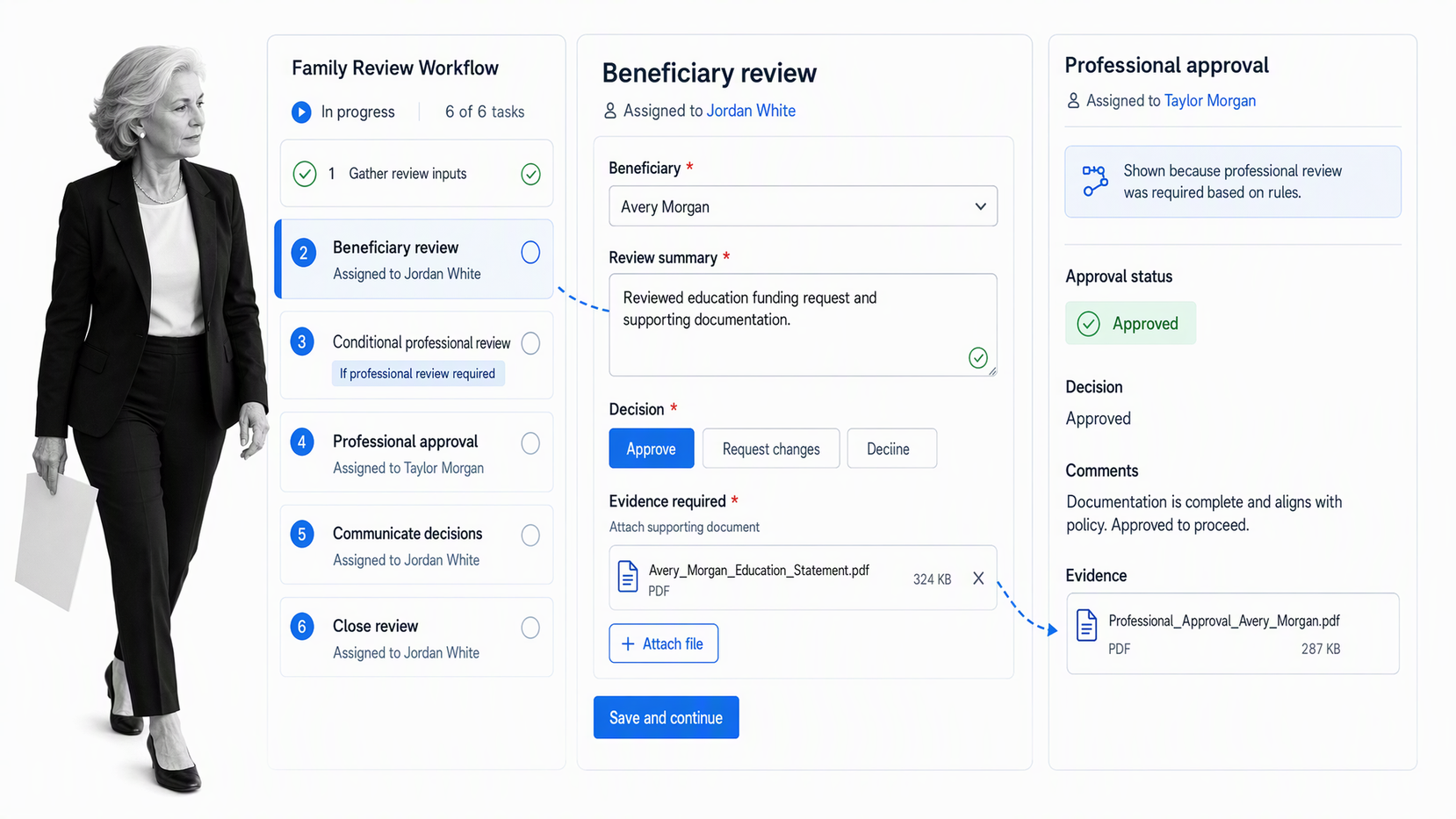Click the Avery_Morgan_Education_Statement PDF file icon
Screen dimensions: 1456x819
point(628,577)
